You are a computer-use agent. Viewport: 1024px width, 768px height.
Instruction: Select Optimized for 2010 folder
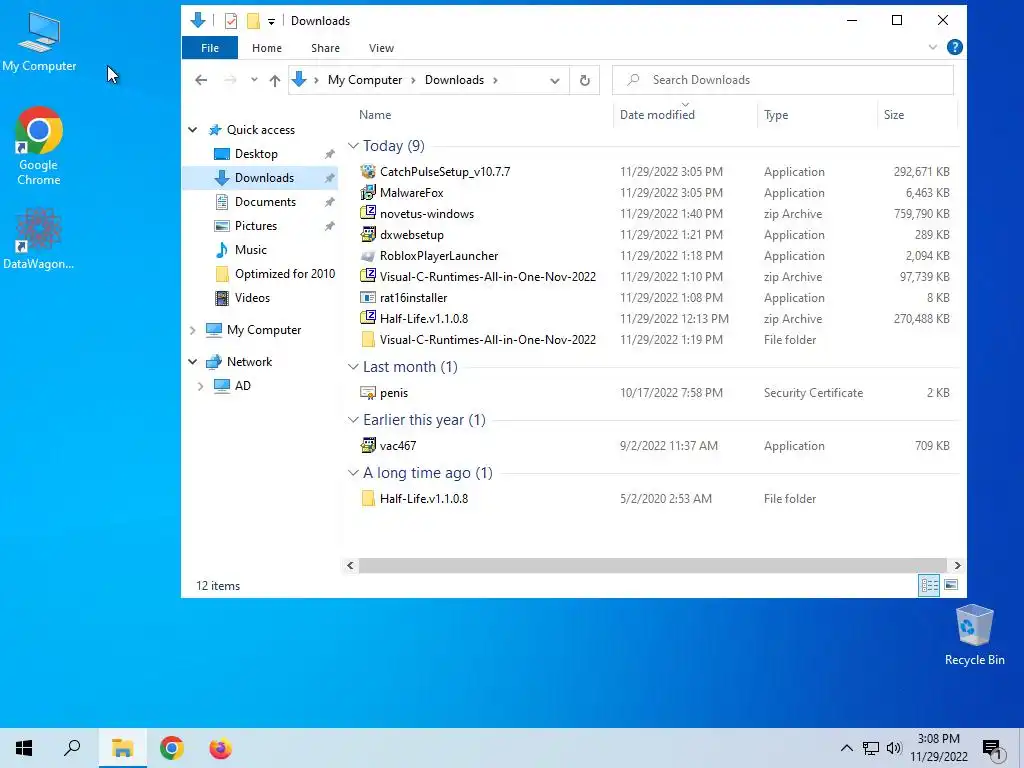[x=285, y=274]
